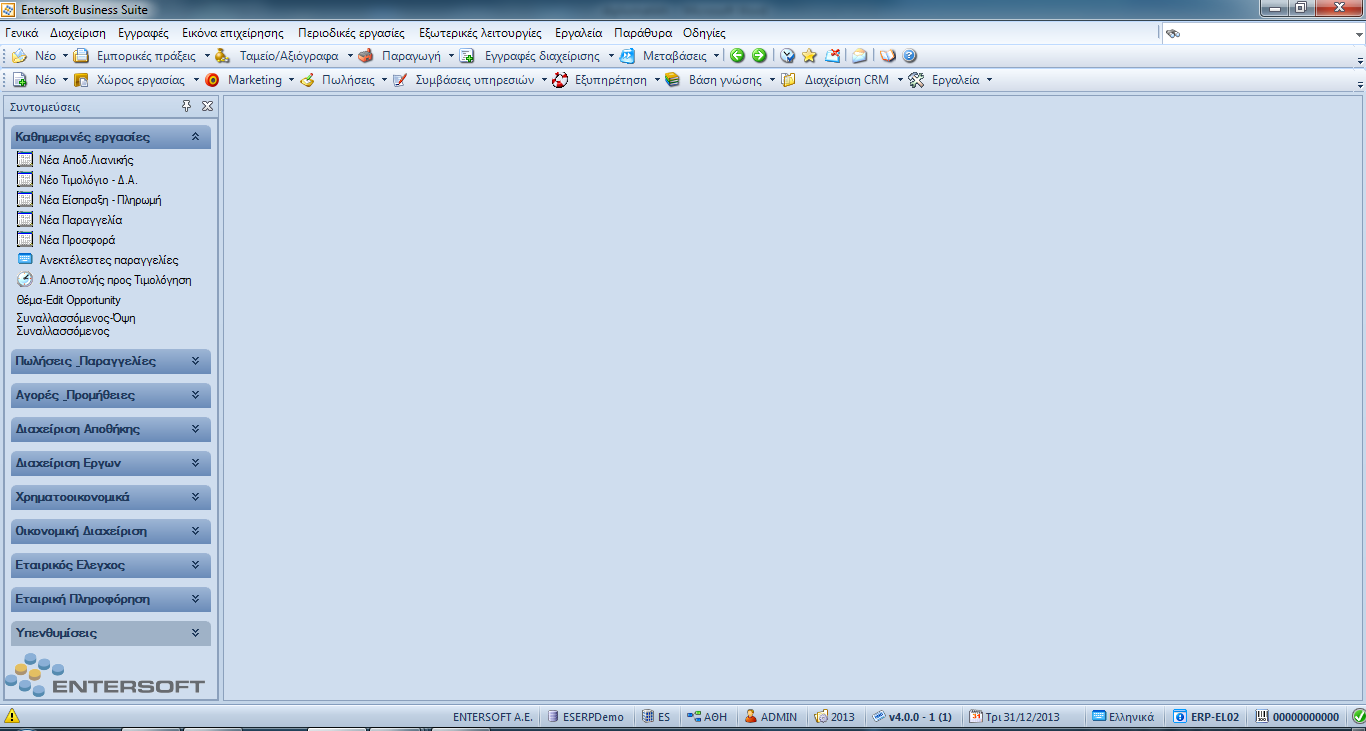Viewport: 1366px width, 731px height.
Task: Open dropdown arrow next to Εμπορικές πράξεις
Action: point(208,56)
